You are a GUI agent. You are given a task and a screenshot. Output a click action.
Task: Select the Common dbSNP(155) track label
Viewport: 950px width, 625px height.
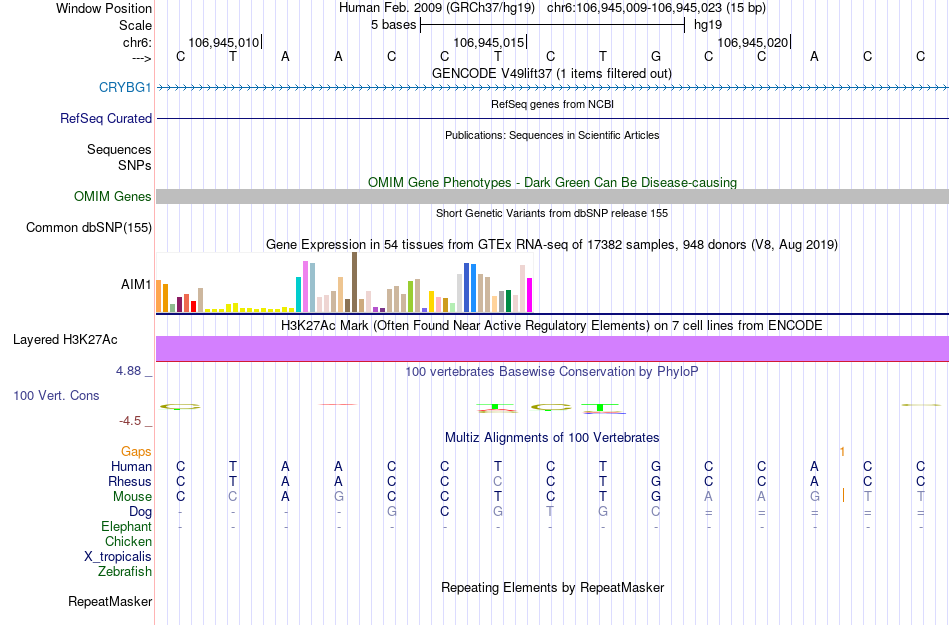88,227
